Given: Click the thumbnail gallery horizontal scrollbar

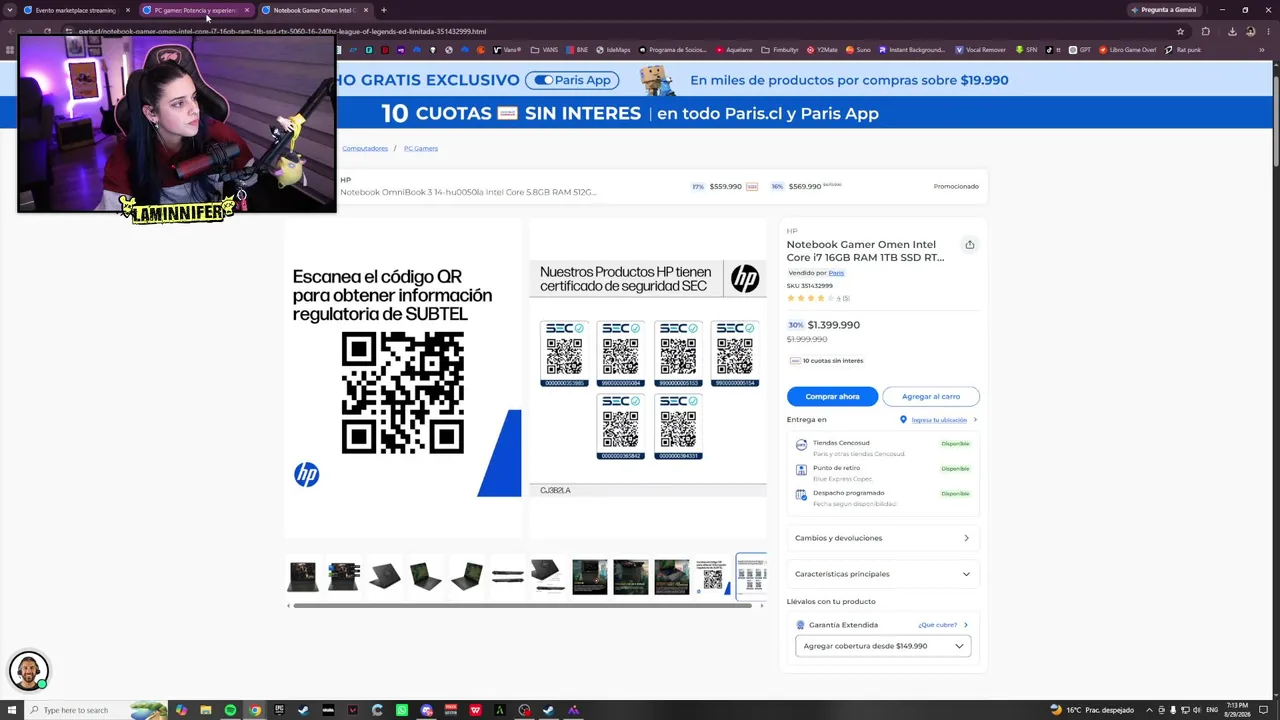Looking at the screenshot, I should point(522,605).
